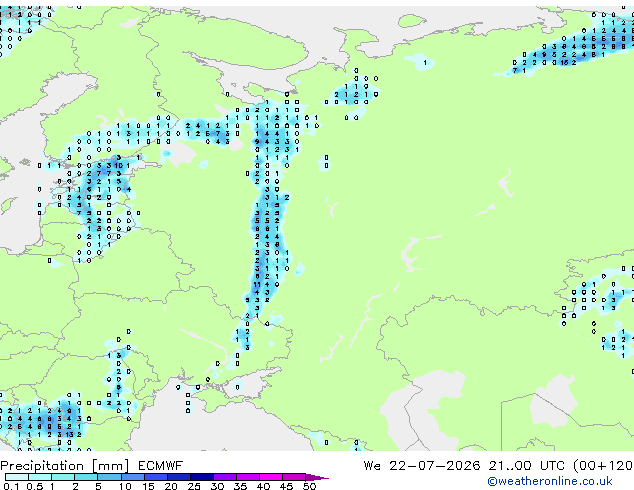Click the '(00+120' forecast offset text
The height and width of the screenshot is (490, 634).
pos(603,466)
